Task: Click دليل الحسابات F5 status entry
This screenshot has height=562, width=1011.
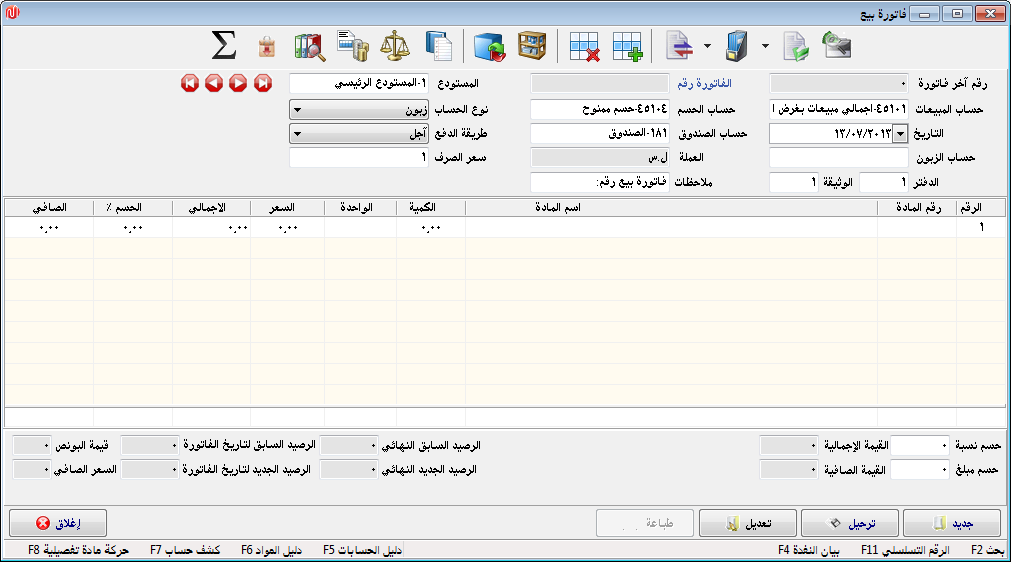Action: click(362, 550)
